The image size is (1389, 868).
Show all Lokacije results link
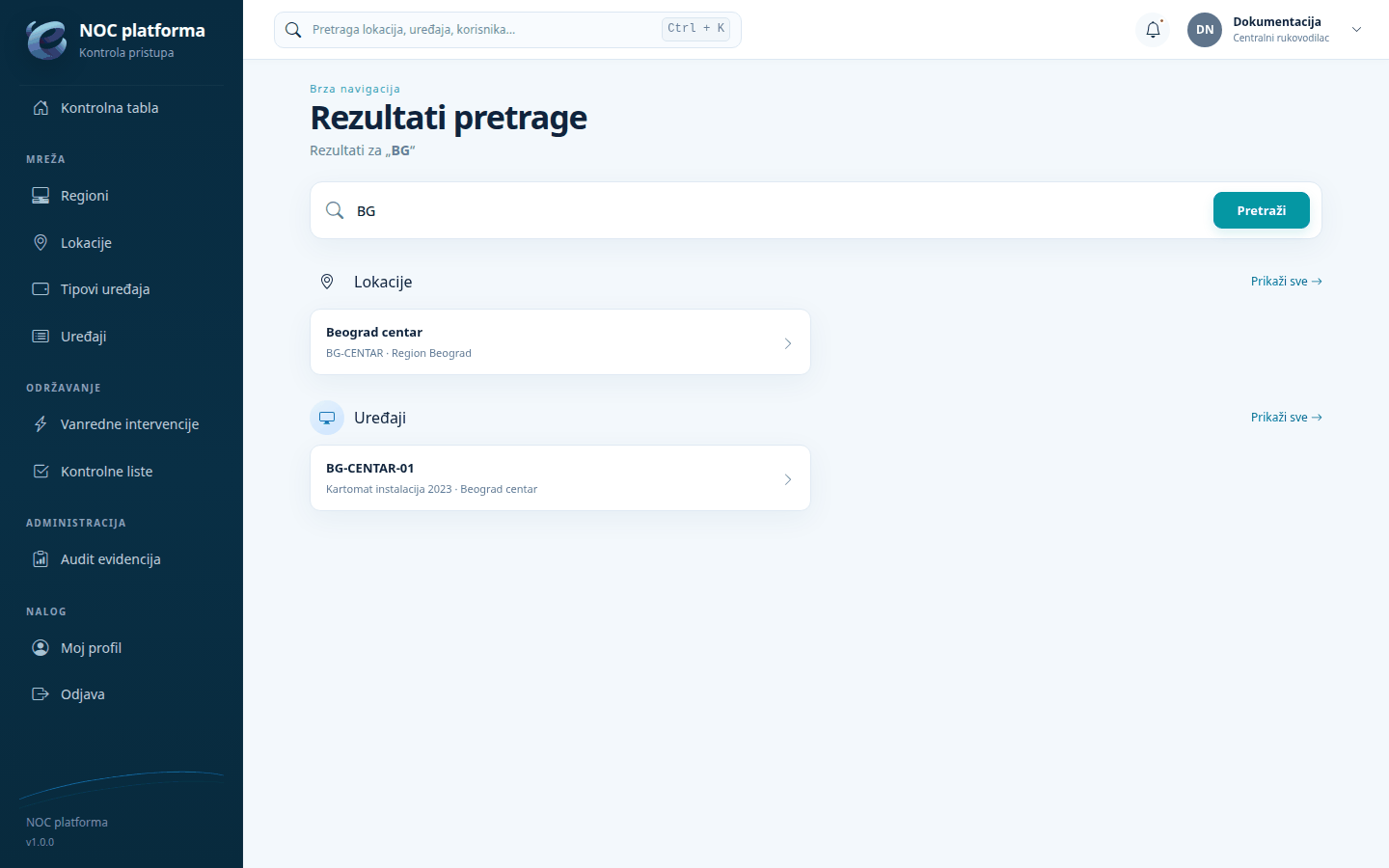1286,282
